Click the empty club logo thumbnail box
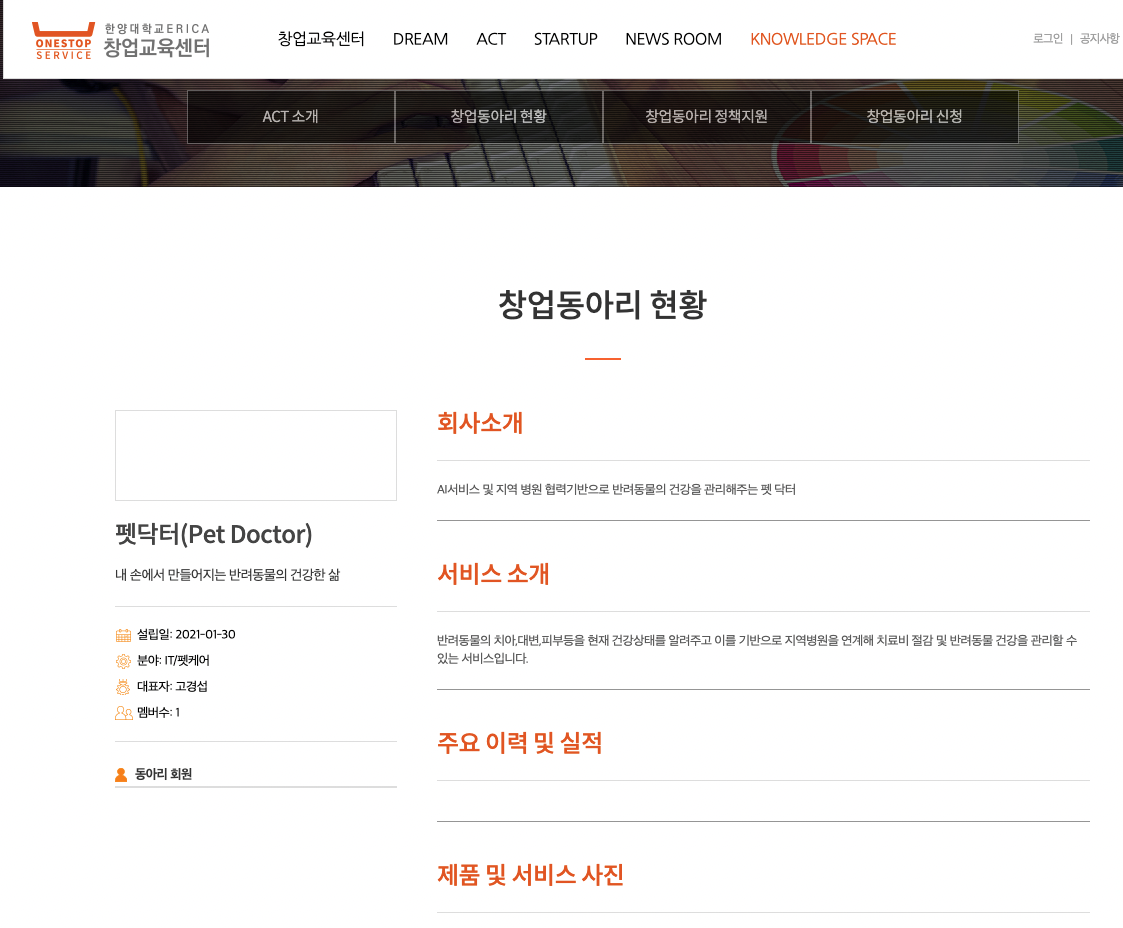Viewport: 1123px width, 928px height. [x=256, y=455]
